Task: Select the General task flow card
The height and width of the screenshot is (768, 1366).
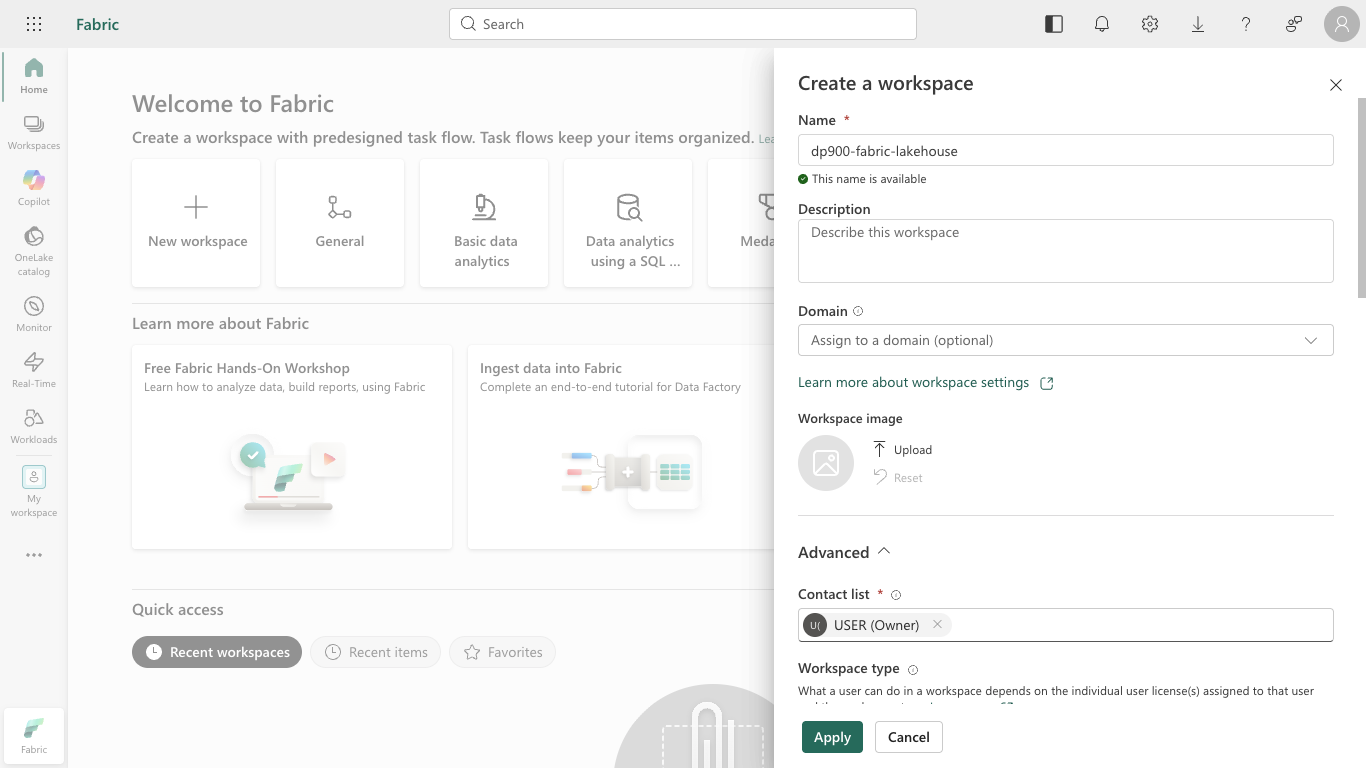Action: point(340,223)
